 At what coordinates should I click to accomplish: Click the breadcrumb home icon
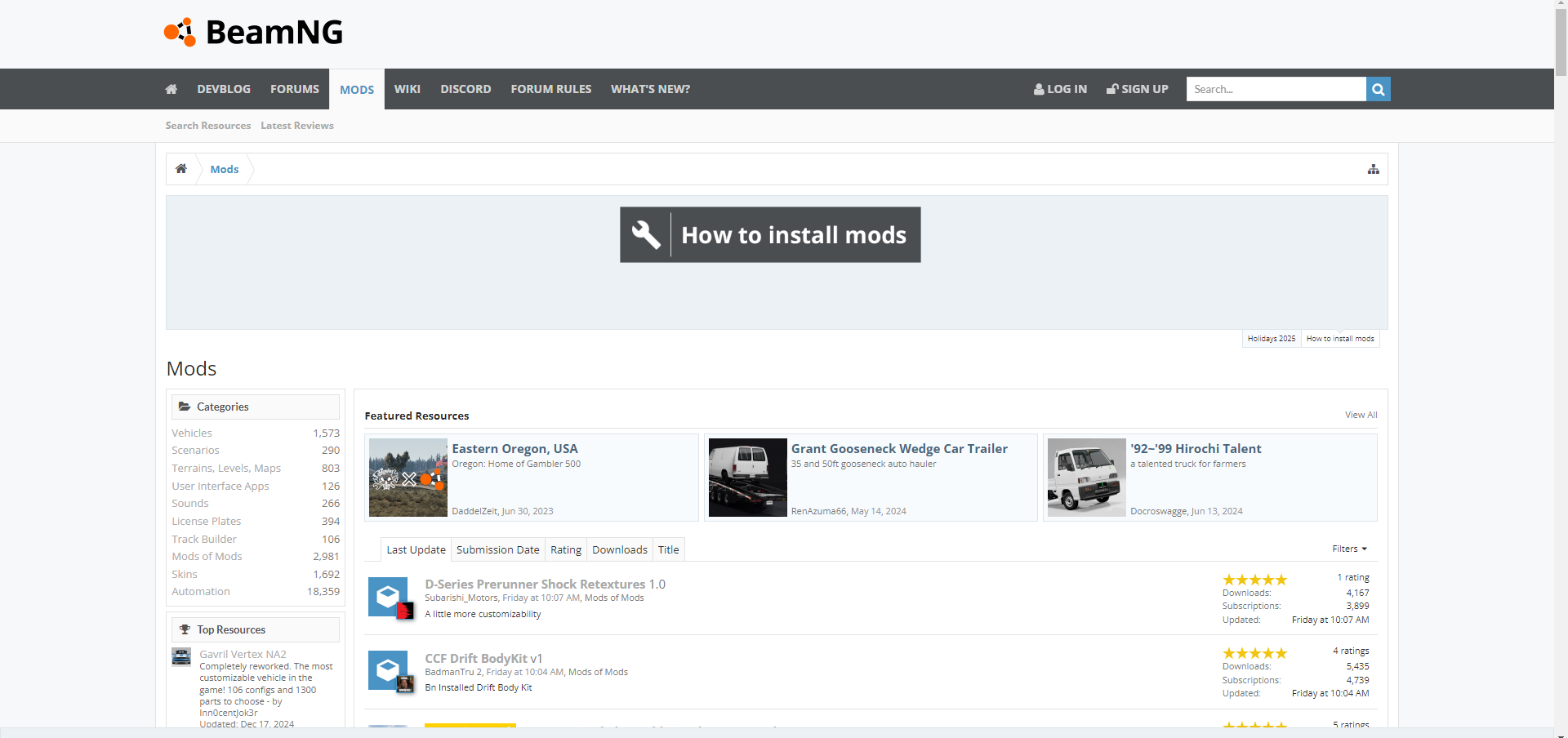(x=181, y=169)
